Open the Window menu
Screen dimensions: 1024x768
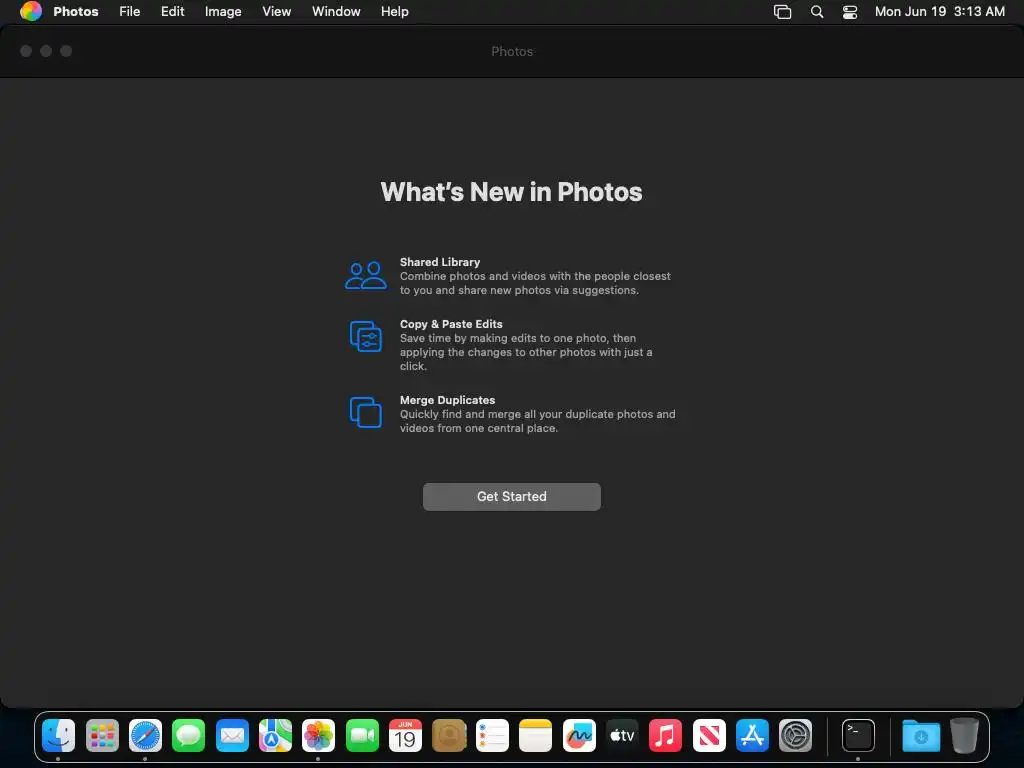(336, 11)
